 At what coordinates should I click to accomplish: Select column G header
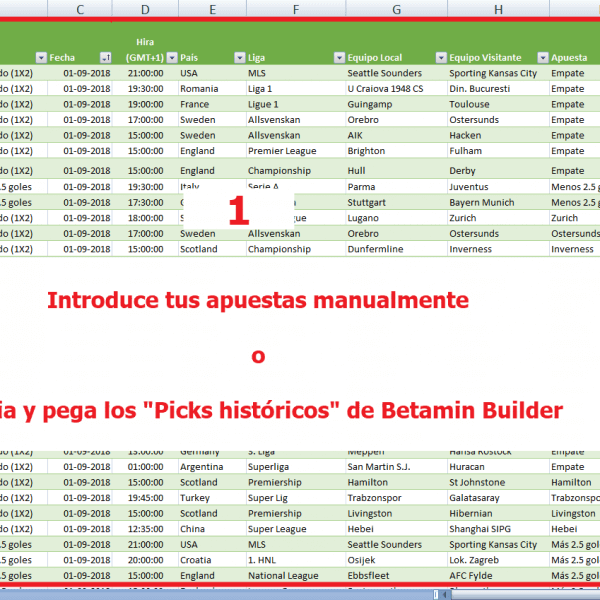point(396,9)
